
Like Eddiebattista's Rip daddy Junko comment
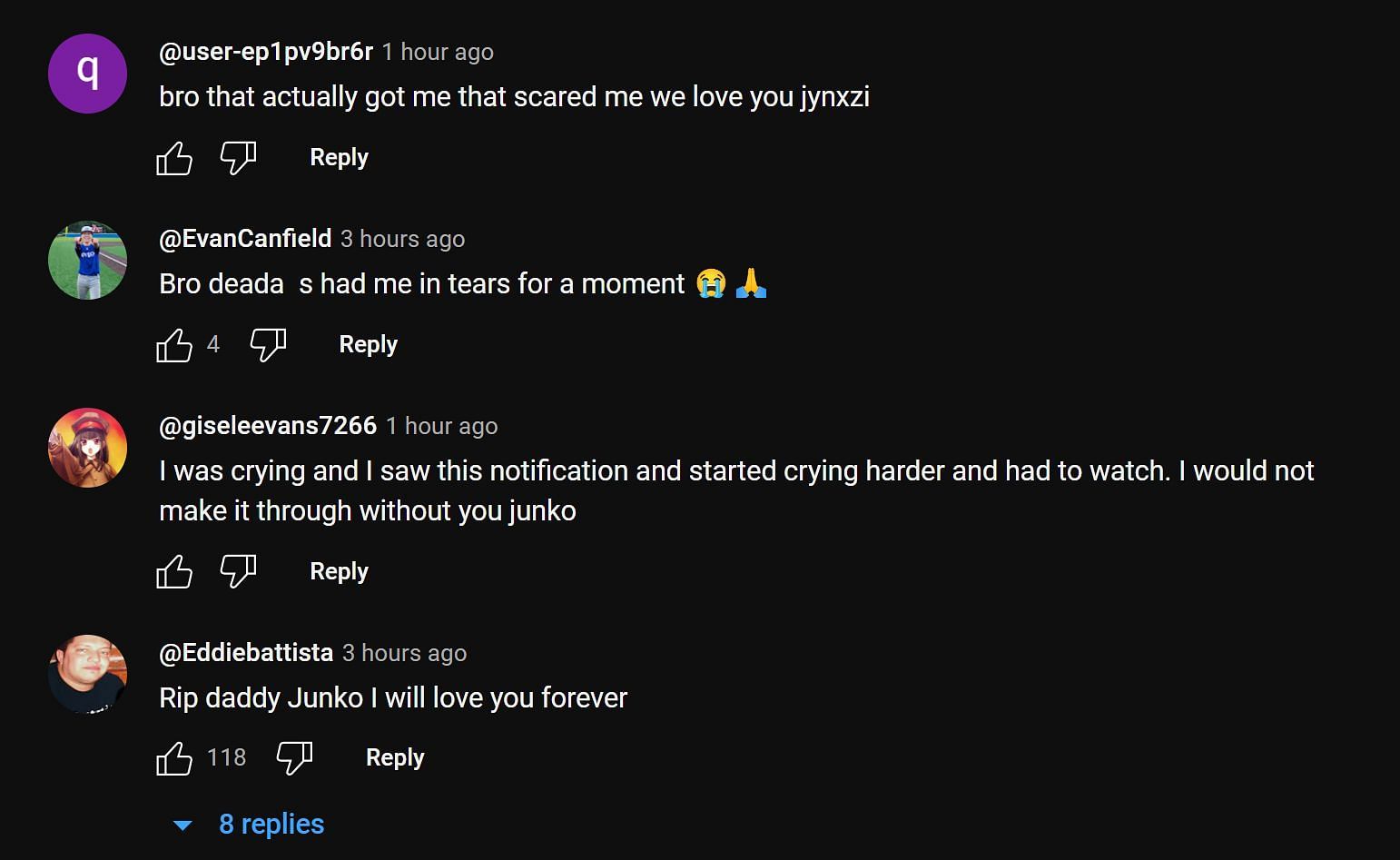[x=174, y=758]
